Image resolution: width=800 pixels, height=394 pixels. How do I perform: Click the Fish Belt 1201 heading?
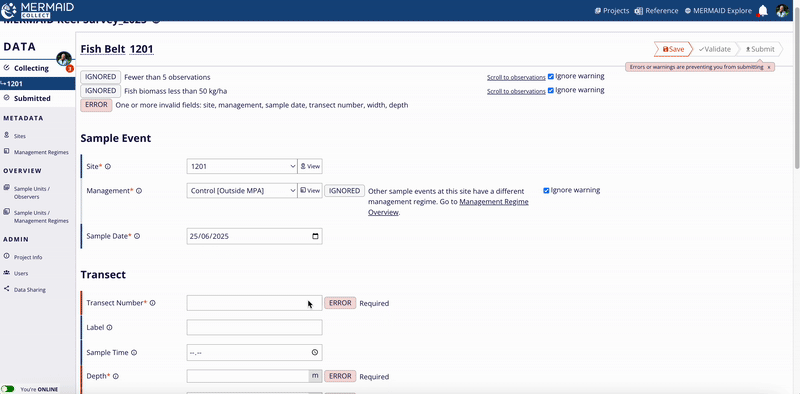coord(117,50)
